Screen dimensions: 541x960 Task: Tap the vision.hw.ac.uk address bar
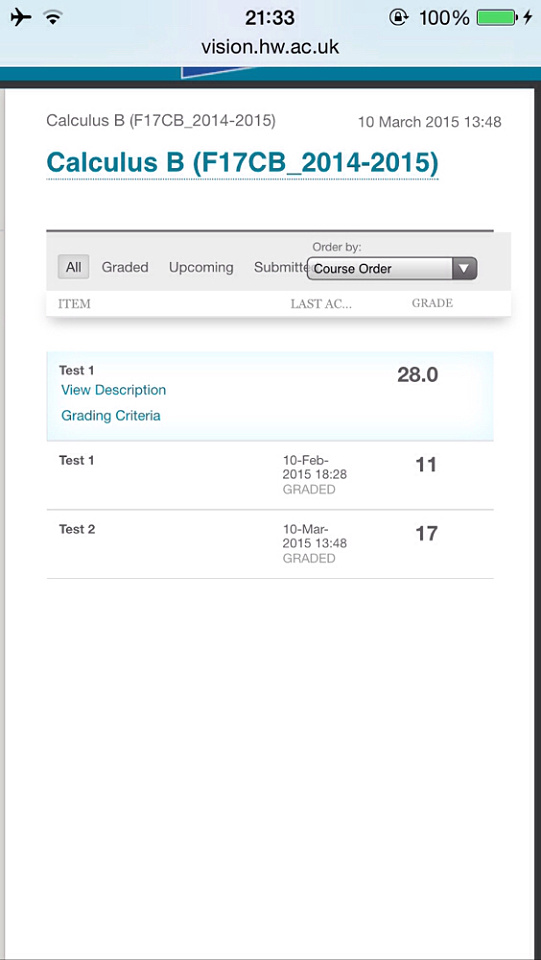270,47
